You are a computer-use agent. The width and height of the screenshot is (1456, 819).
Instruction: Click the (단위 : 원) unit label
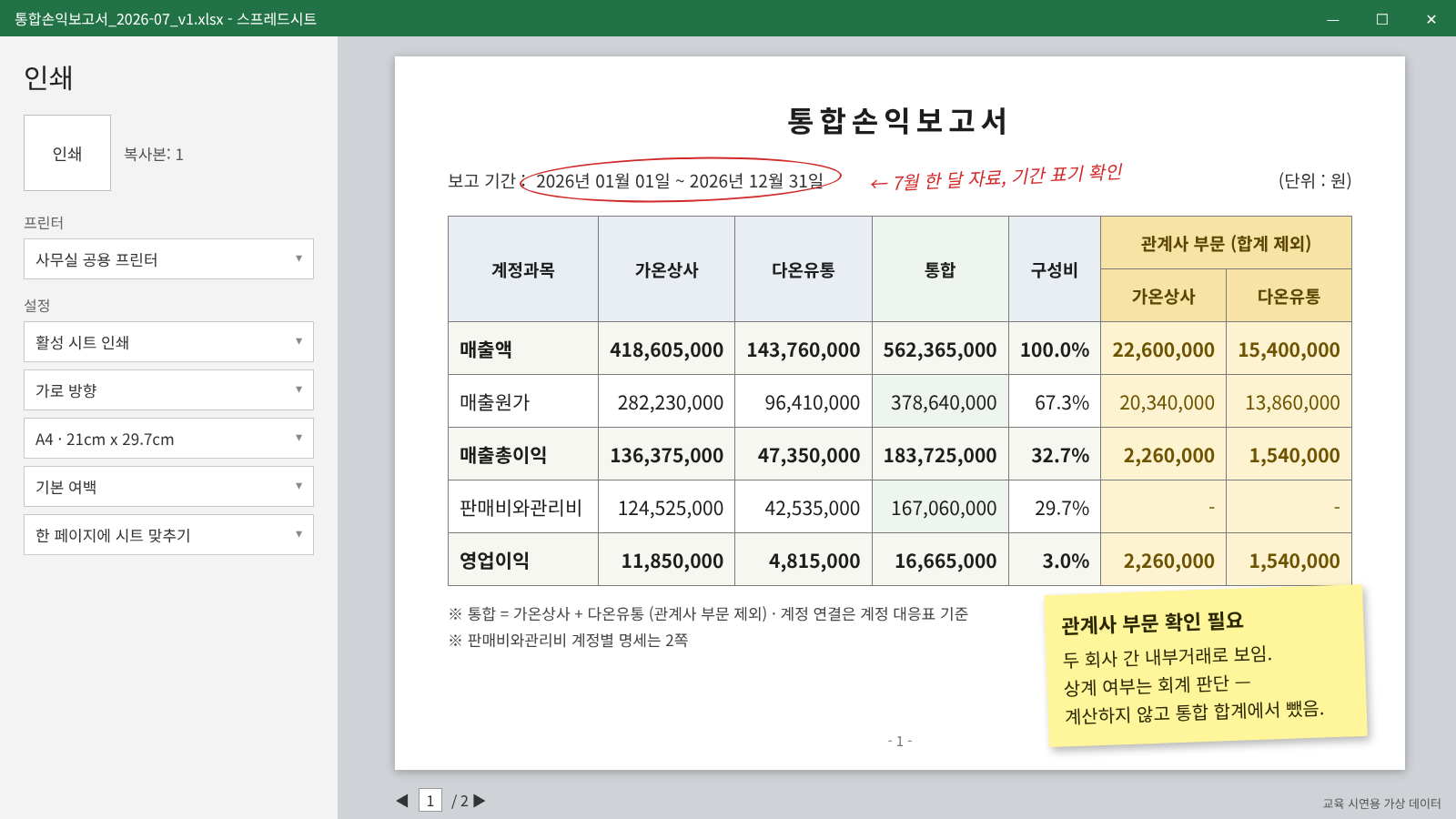click(x=1315, y=180)
